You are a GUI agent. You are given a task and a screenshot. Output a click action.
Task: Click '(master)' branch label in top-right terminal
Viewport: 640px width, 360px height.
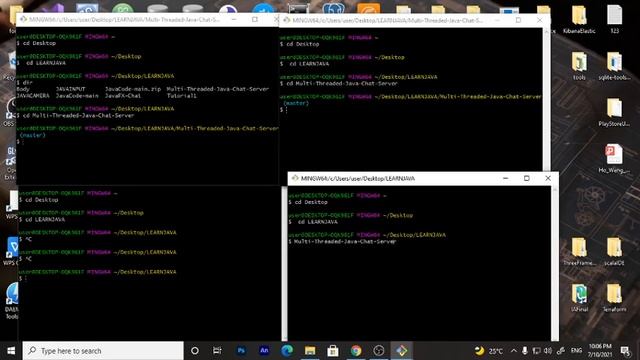pyautogui.click(x=296, y=103)
